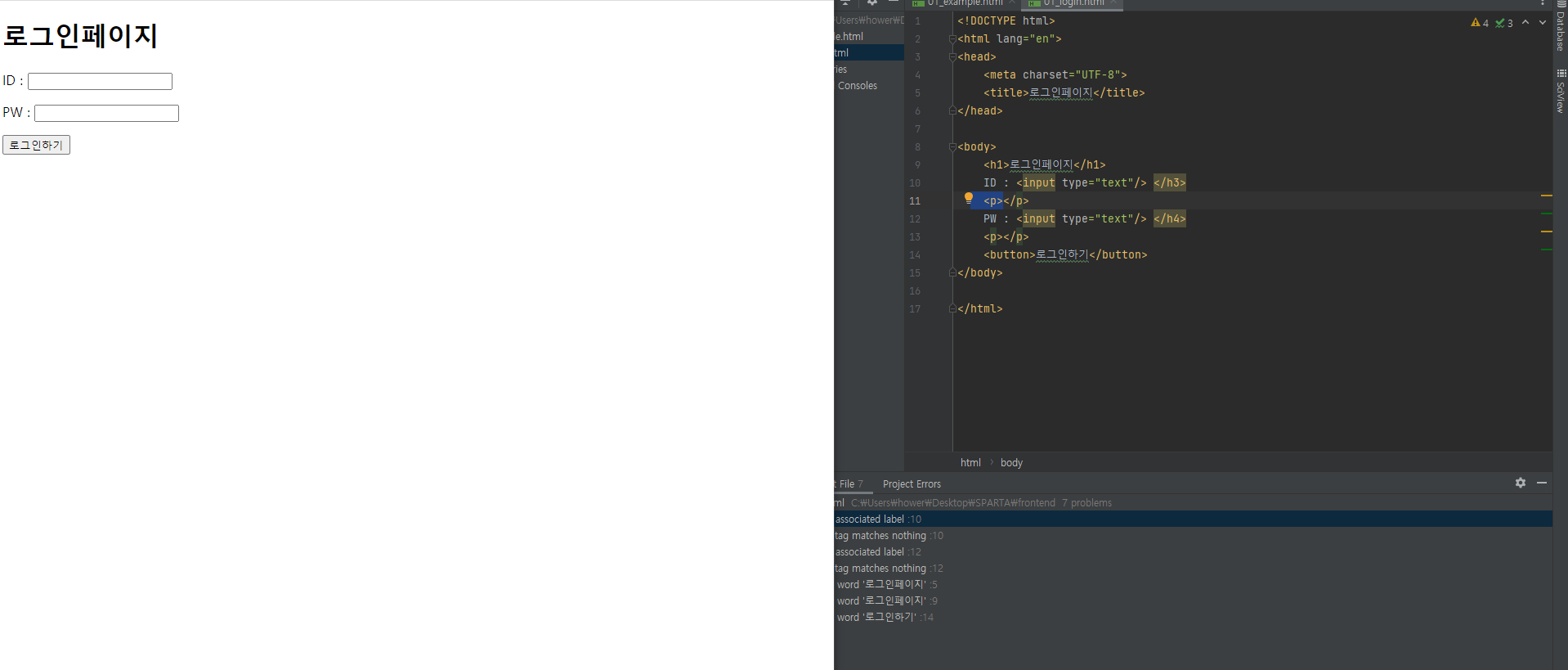Click the </h3> closing tag on line 10
The width and height of the screenshot is (1568, 670).
point(1170,183)
